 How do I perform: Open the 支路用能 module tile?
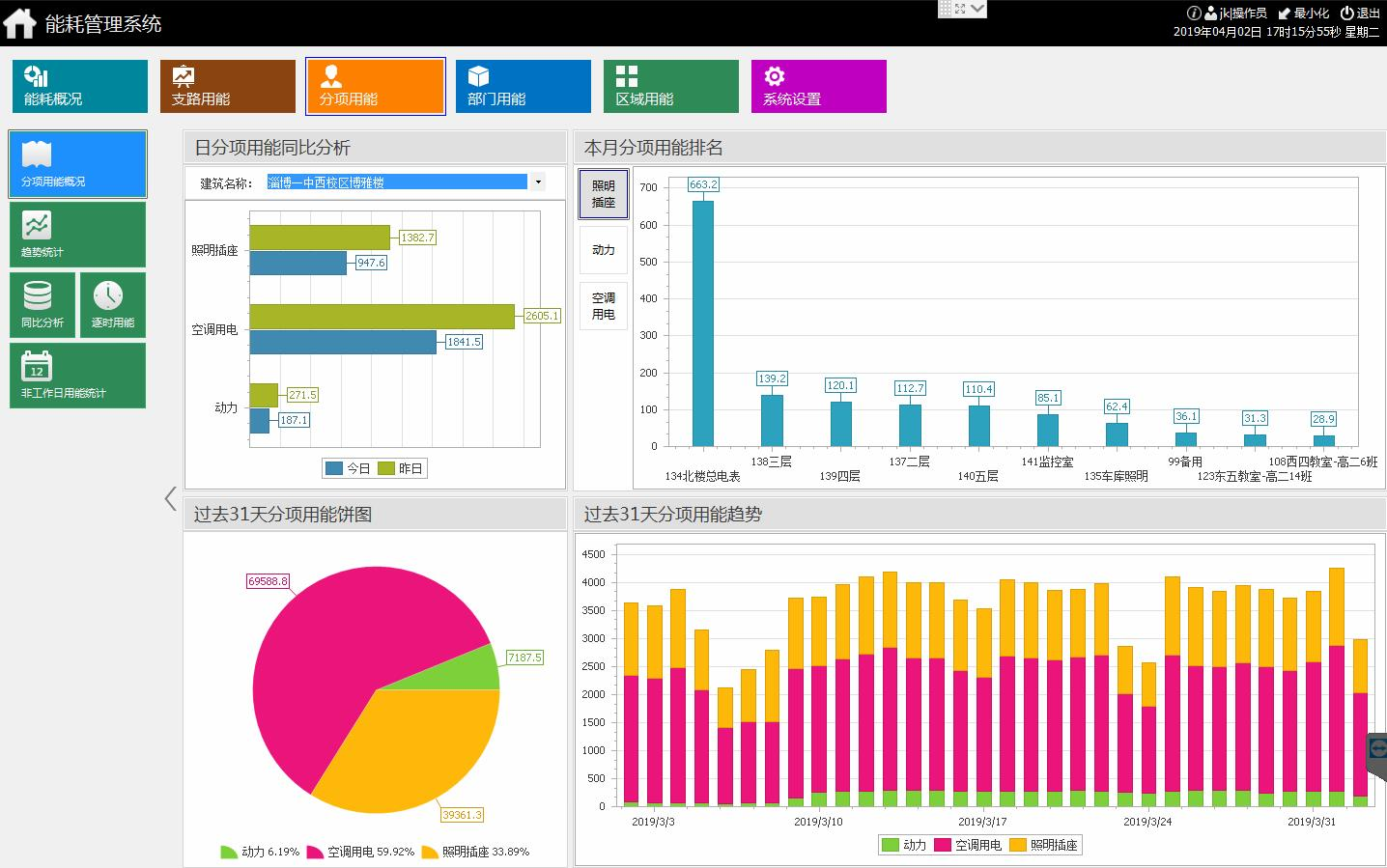coord(228,87)
